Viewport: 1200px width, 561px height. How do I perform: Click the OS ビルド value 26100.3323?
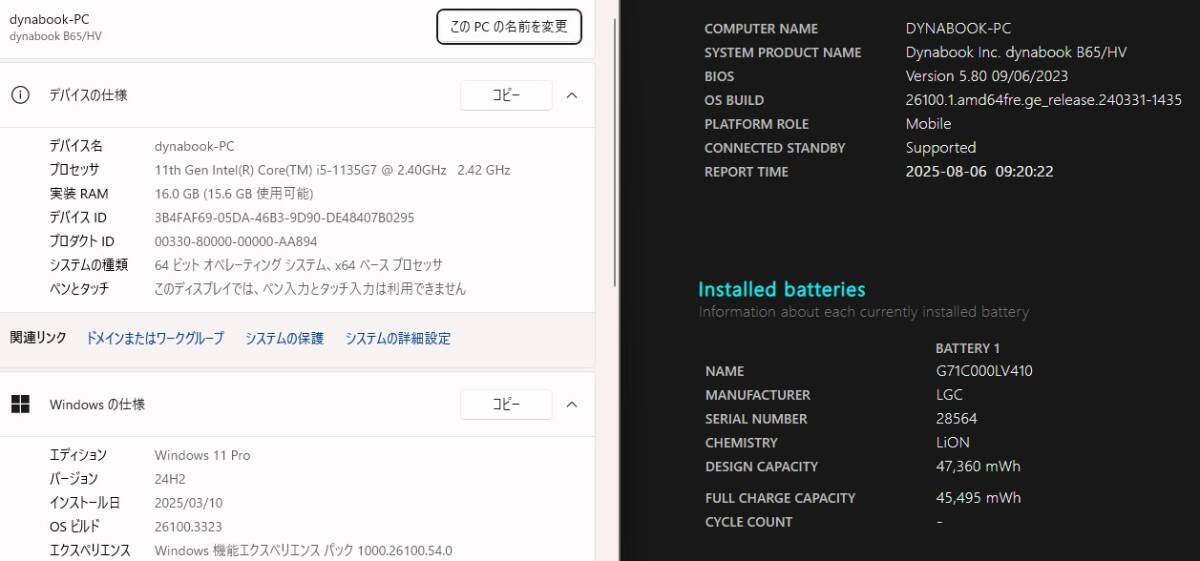[x=188, y=526]
